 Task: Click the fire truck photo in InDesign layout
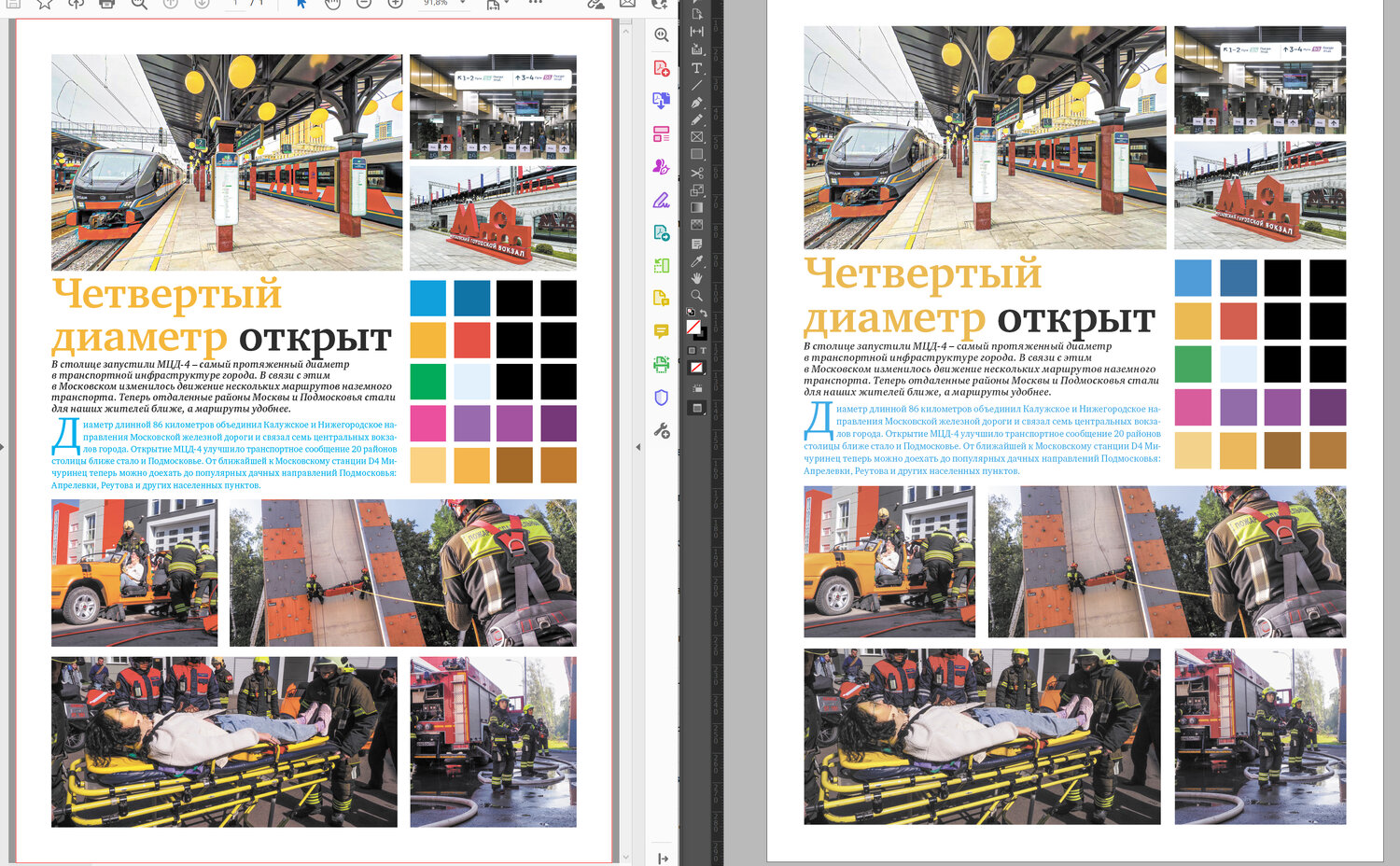[1260, 736]
